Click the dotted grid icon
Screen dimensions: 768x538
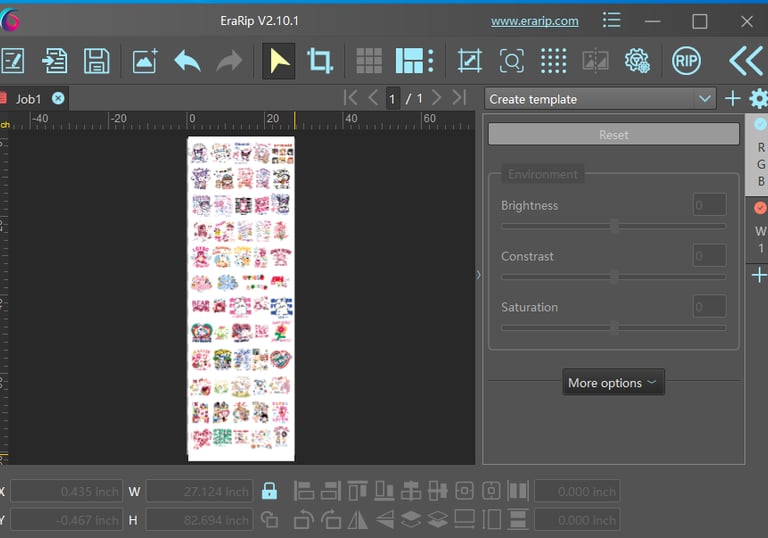tap(553, 61)
